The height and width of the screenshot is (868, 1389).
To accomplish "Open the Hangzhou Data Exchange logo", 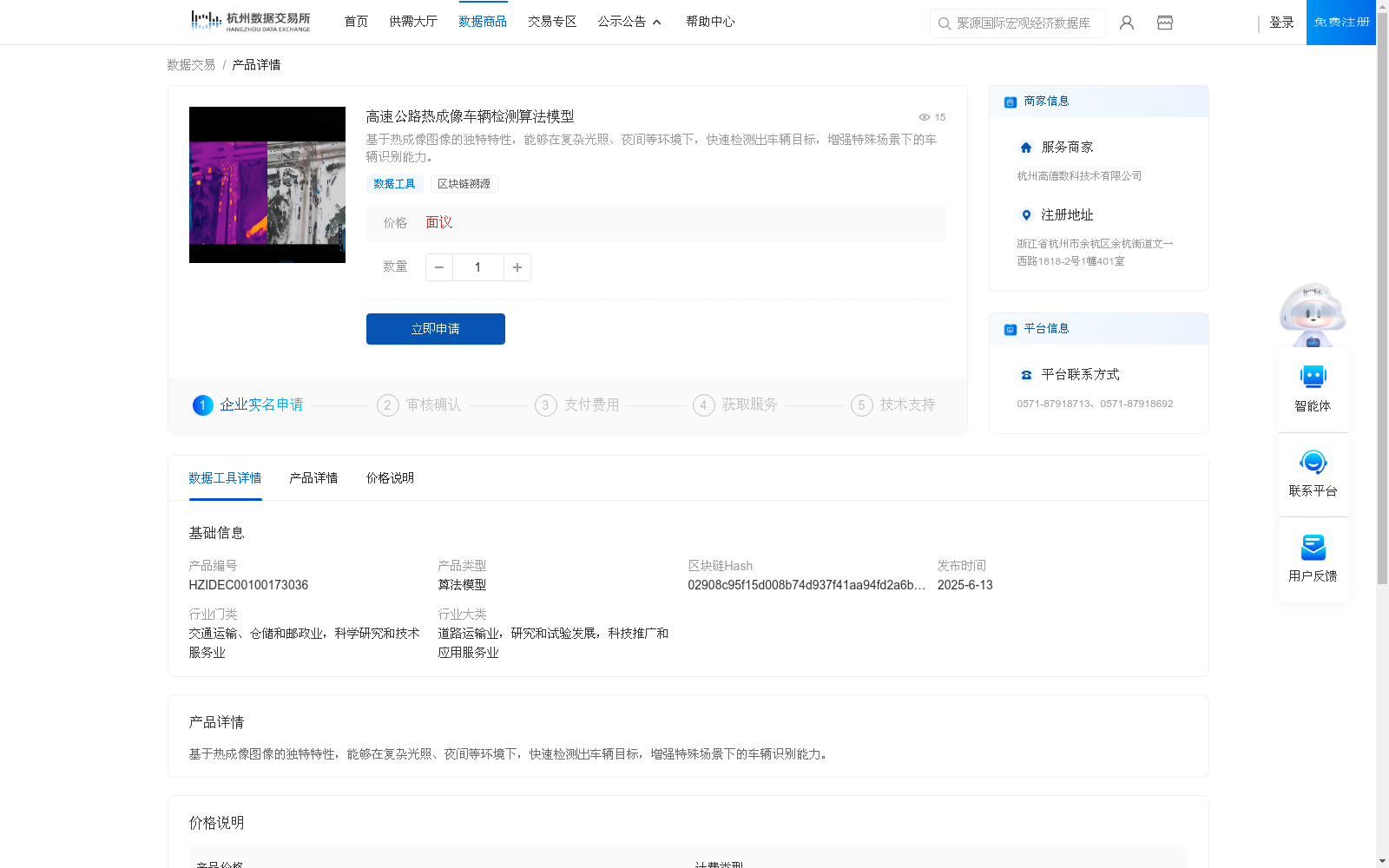I will pos(250,22).
